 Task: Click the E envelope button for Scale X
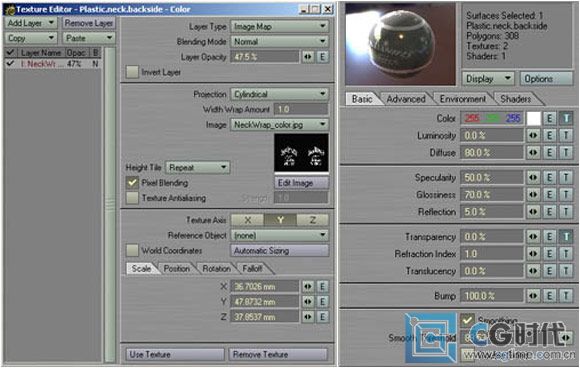point(322,287)
